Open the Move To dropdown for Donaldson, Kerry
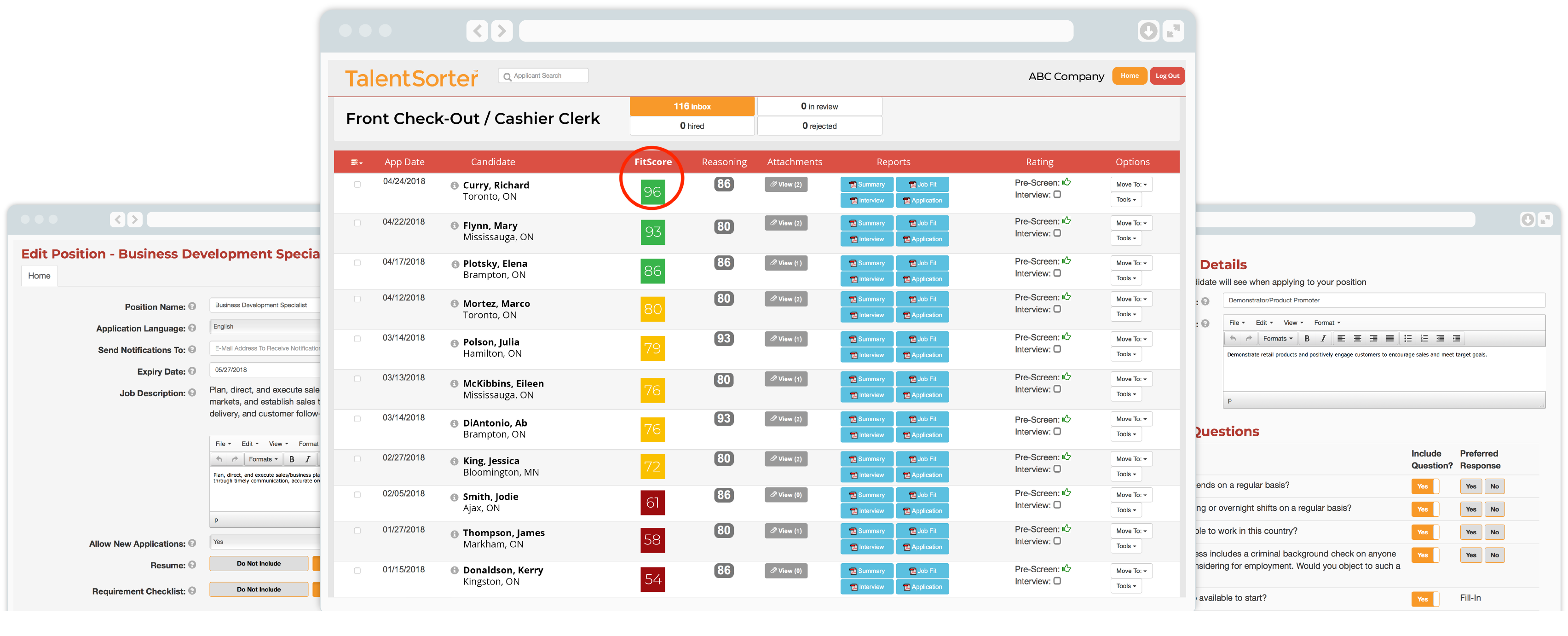1568x636 pixels. pos(1131,571)
